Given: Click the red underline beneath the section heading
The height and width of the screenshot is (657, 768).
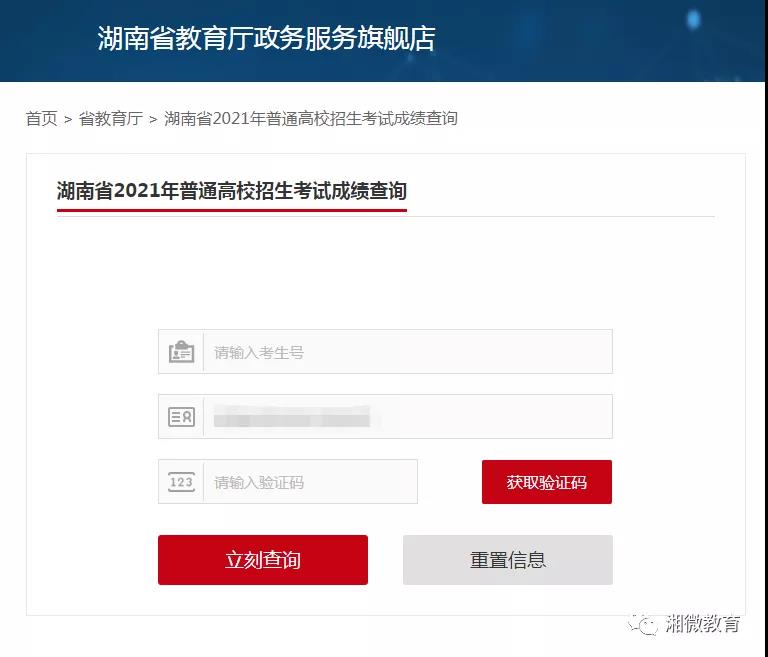Looking at the screenshot, I should (x=232, y=210).
